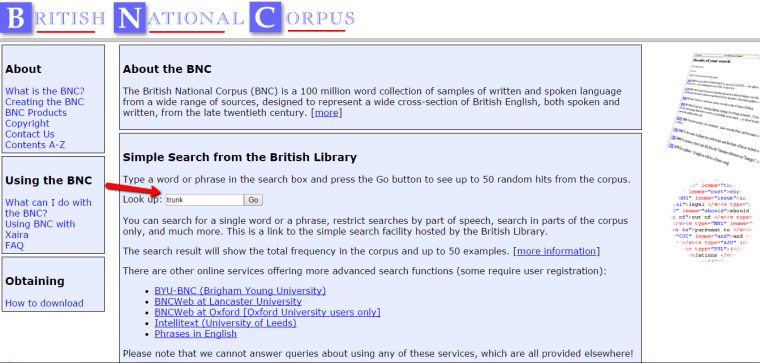Open 'What can I do with the BNC?'
This screenshot has width=760, height=363.
click(48, 208)
